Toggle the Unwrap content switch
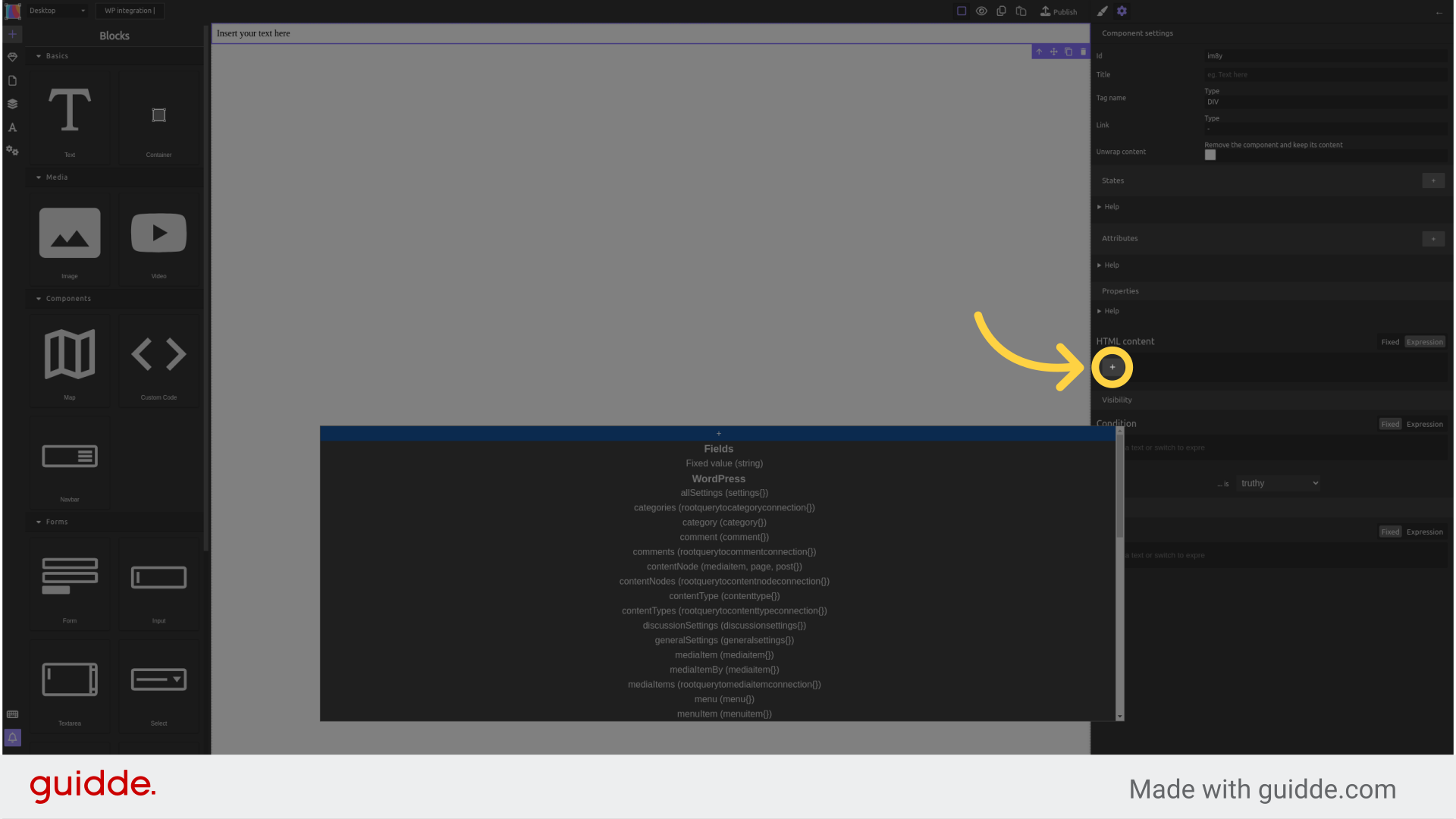 1211,155
